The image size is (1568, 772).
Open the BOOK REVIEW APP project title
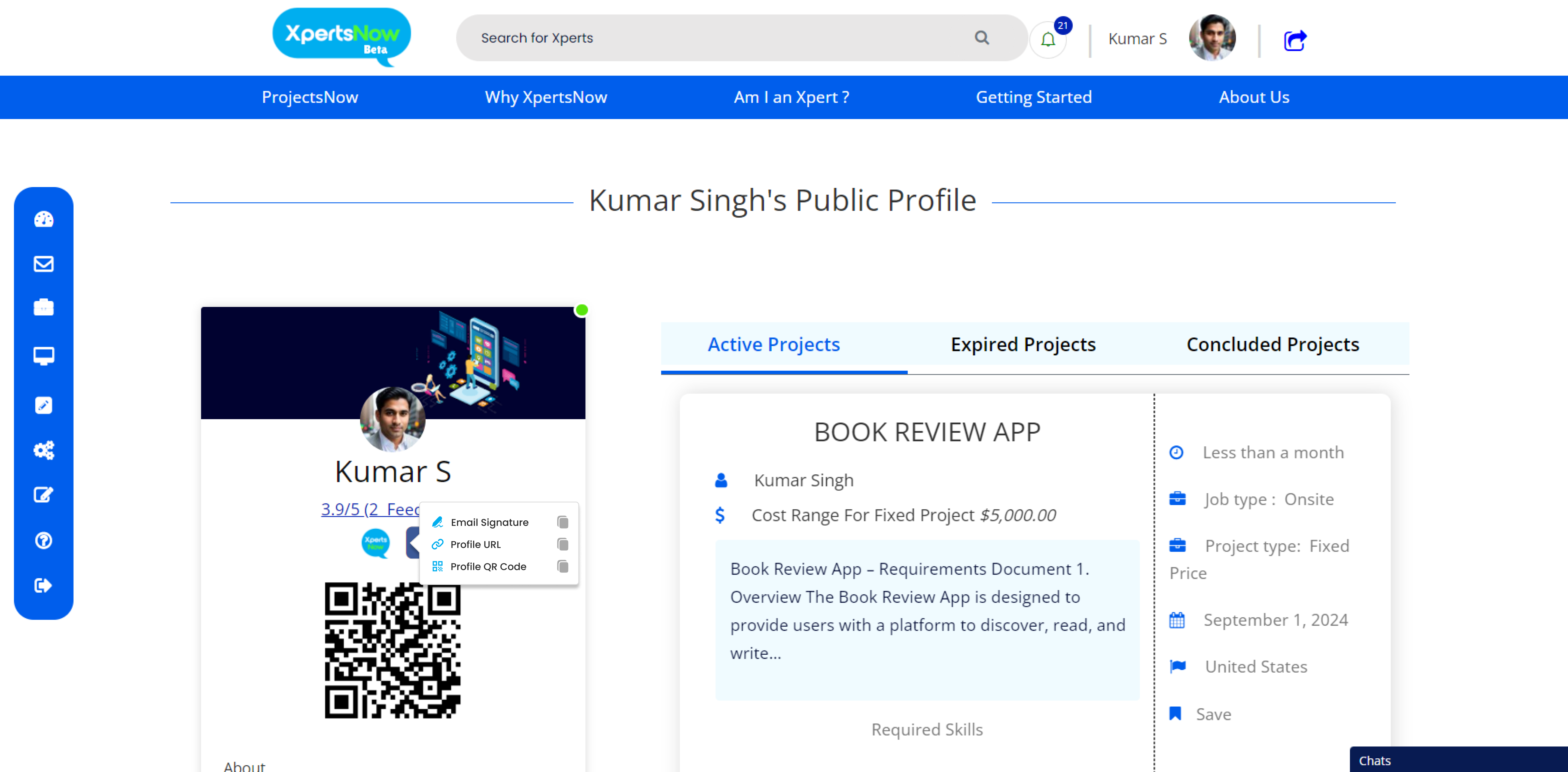pos(927,432)
